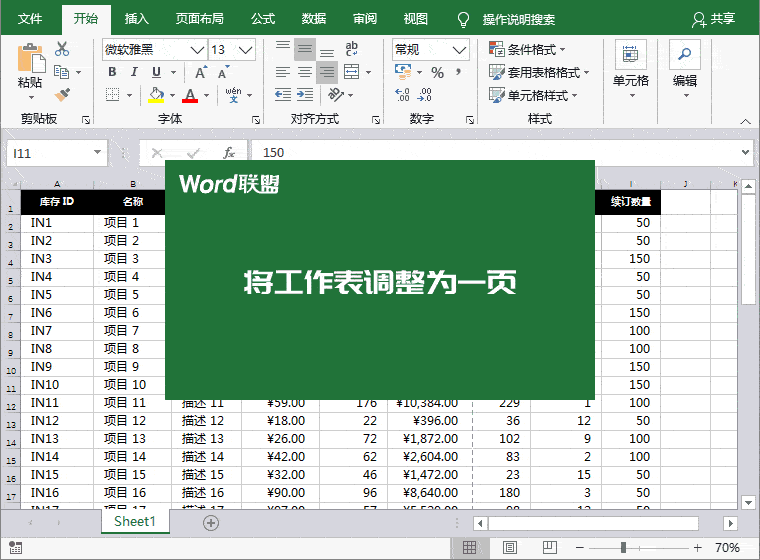Click the Cut scissors icon
The width and height of the screenshot is (760, 560).
pos(62,49)
